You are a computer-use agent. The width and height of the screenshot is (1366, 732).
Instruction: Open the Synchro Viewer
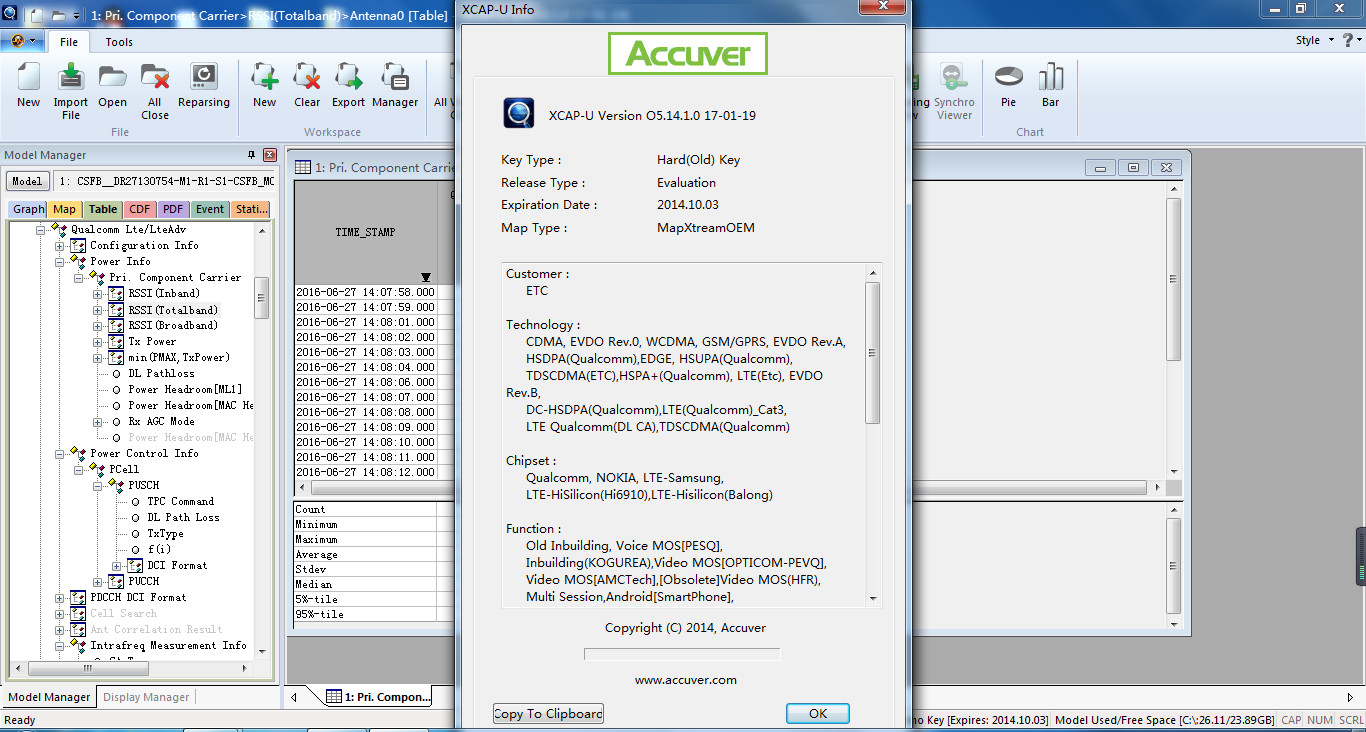(x=953, y=88)
